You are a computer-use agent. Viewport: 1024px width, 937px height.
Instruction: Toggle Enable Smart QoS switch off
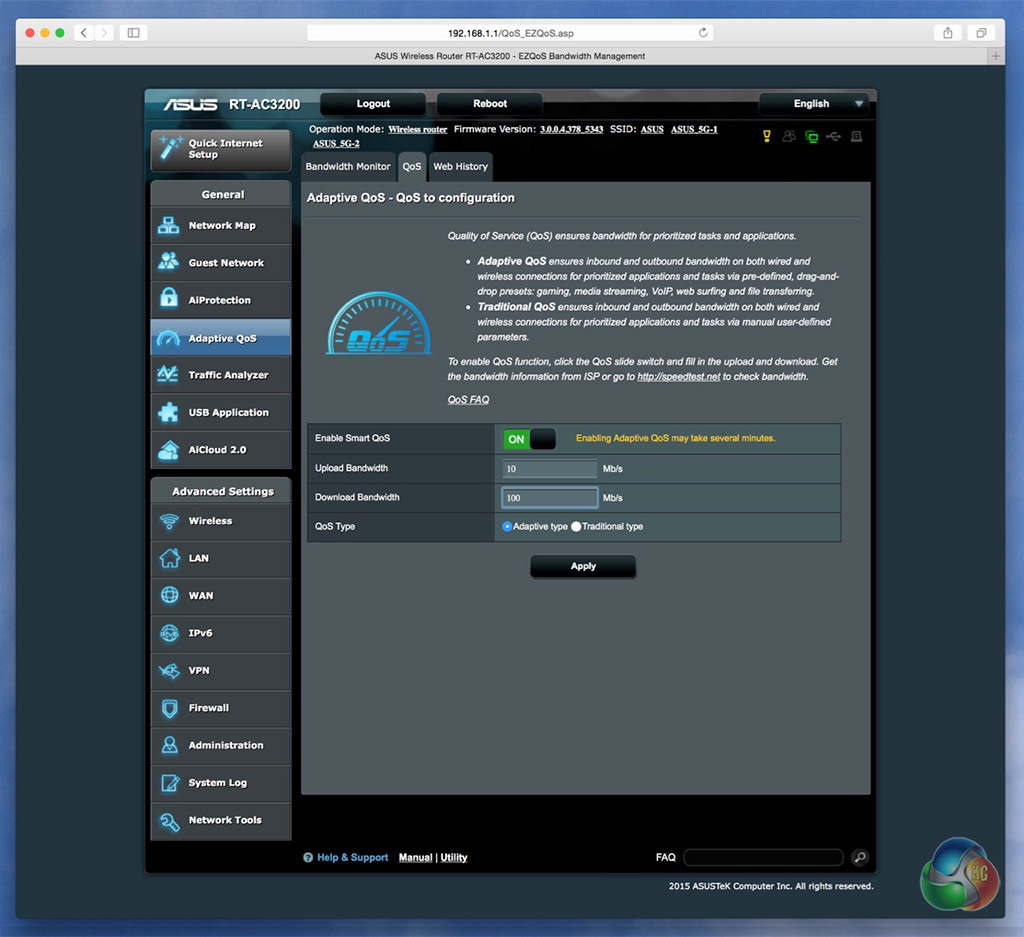tap(529, 439)
